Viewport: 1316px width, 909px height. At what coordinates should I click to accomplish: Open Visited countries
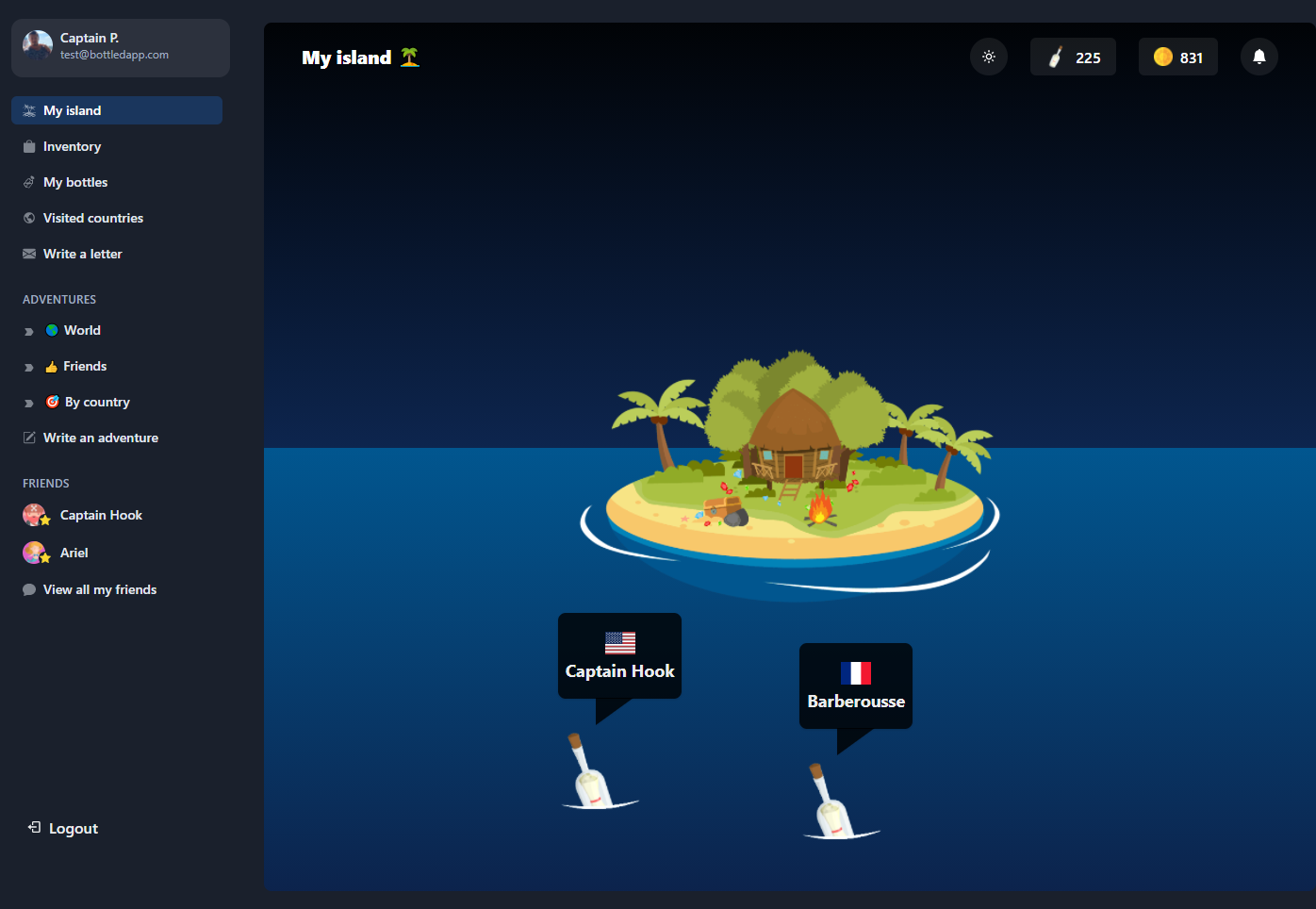tap(117, 218)
